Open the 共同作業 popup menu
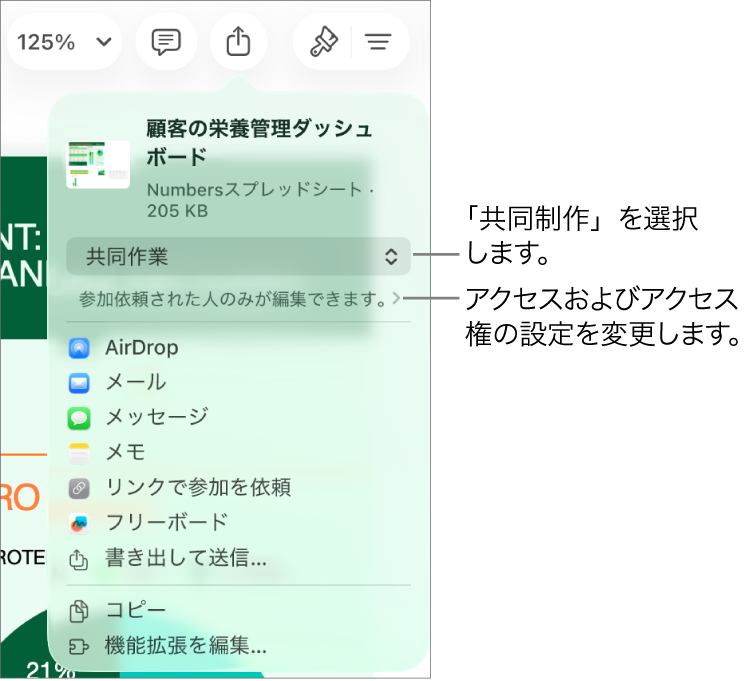Viewport: 753px width, 681px height. pyautogui.click(x=239, y=256)
